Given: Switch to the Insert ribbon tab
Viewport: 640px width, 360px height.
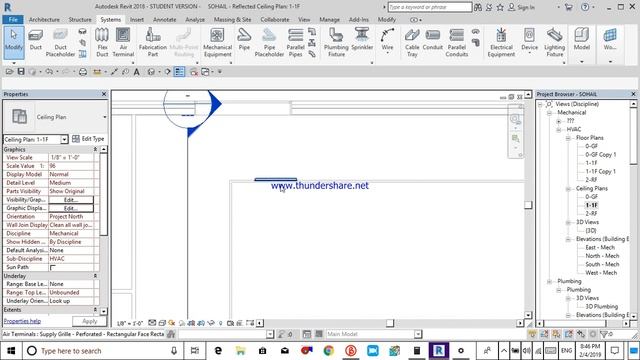Looking at the screenshot, I should point(137,20).
